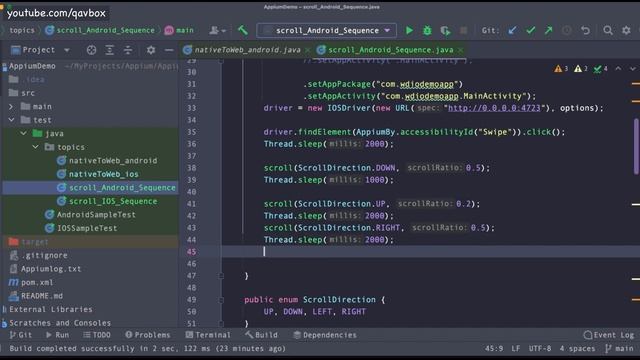The width and height of the screenshot is (640, 360).
Task: Expand the main folder
Action: [x=11, y=107]
